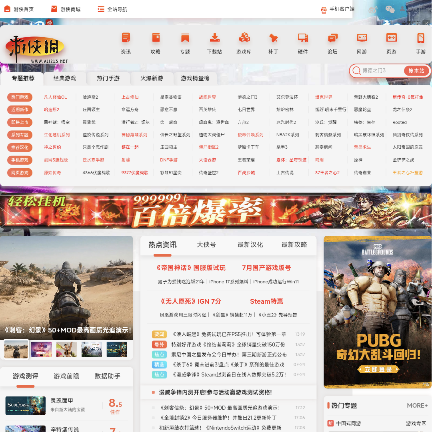Click the 全站导航 list icon in the top bar
The image size is (432, 432).
(x=100, y=9)
